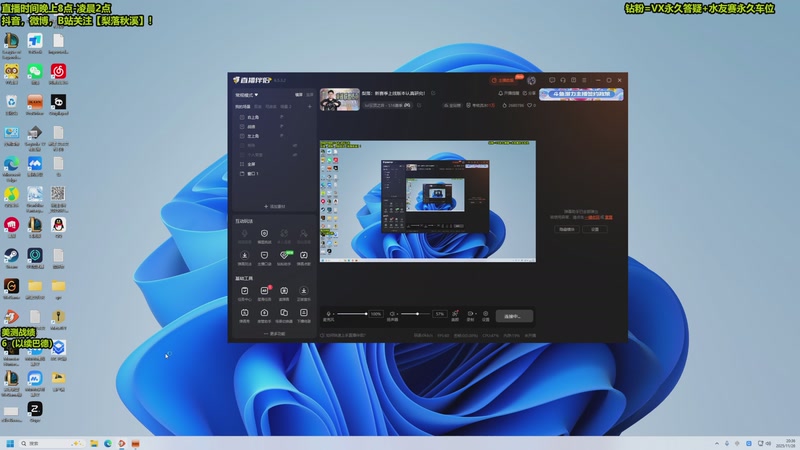Open the message bubble icon in title bar
Screen dimensions: 800x450
pyautogui.click(x=552, y=80)
